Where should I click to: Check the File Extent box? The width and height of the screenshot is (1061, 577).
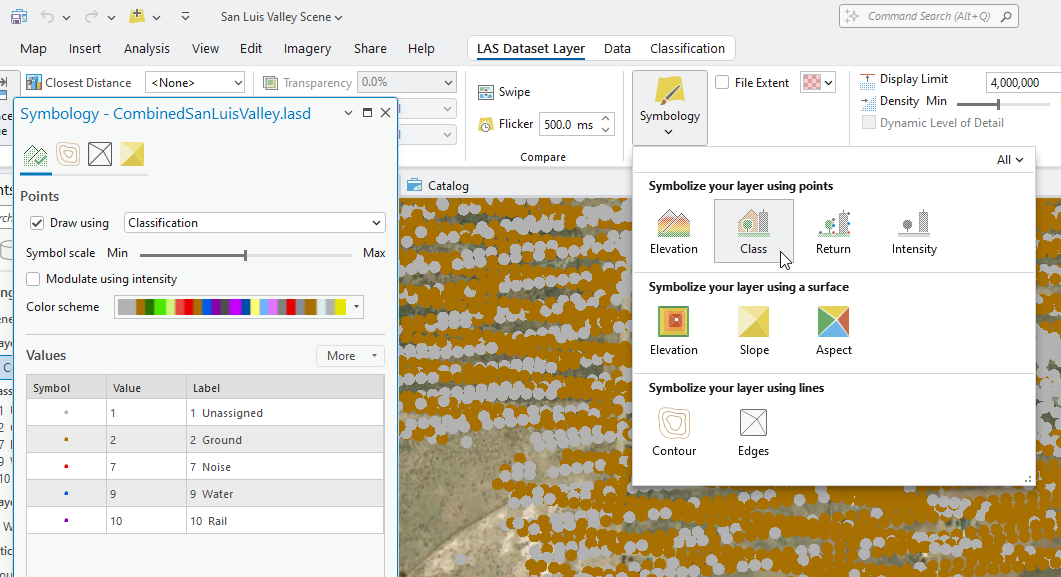(x=722, y=83)
